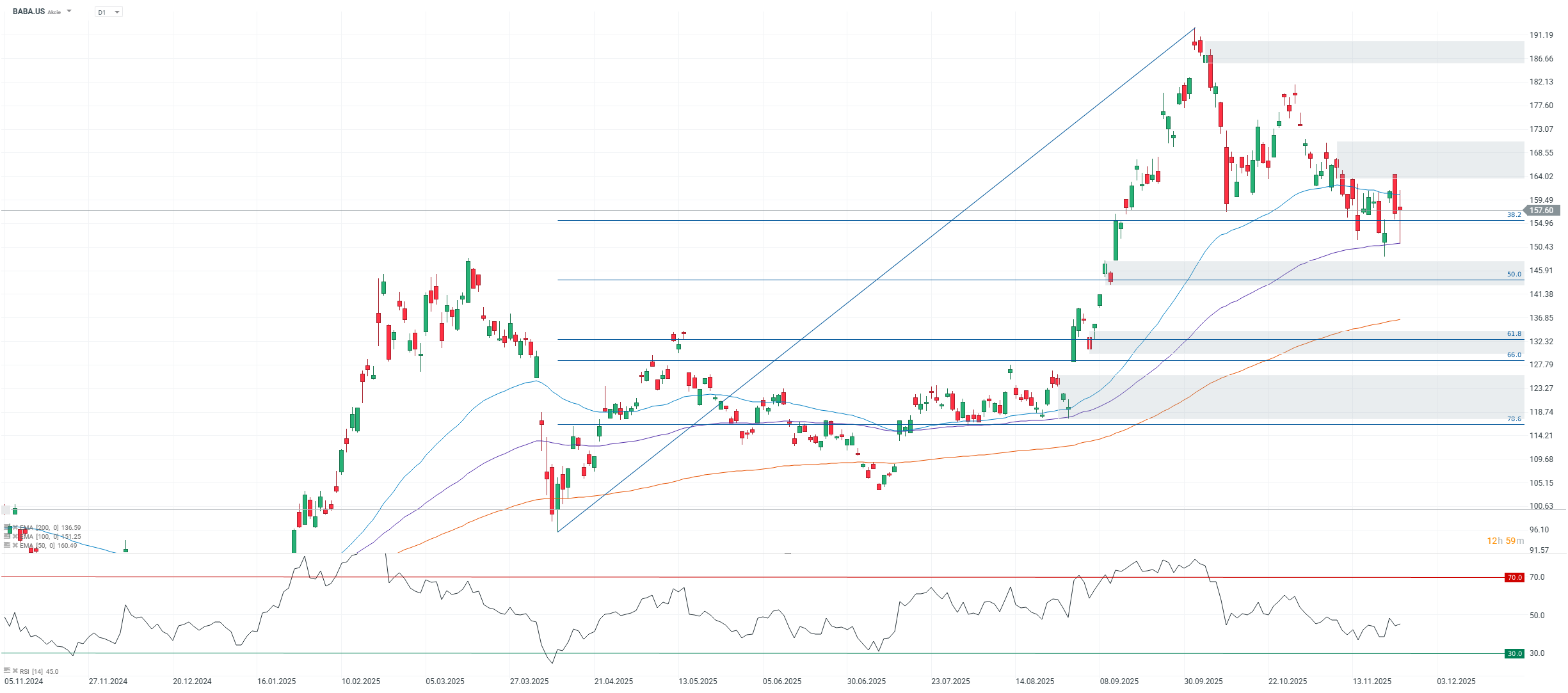Click the RSI [14] indicator label
This screenshot has height=693, width=1568.
tap(31, 671)
